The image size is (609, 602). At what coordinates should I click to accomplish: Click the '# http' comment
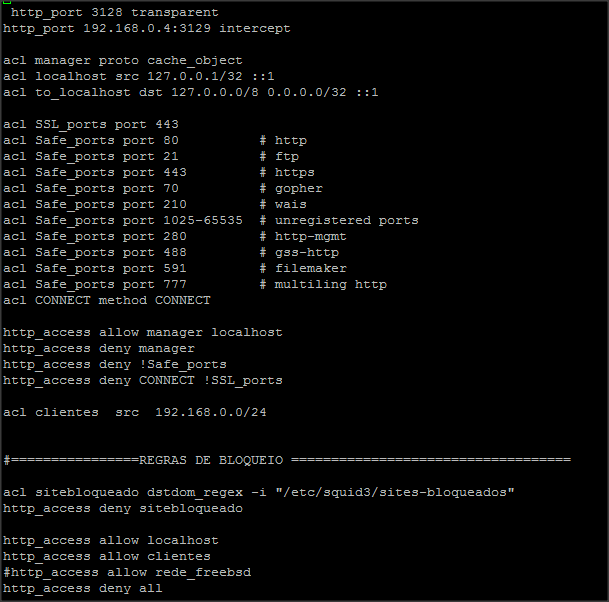283,140
